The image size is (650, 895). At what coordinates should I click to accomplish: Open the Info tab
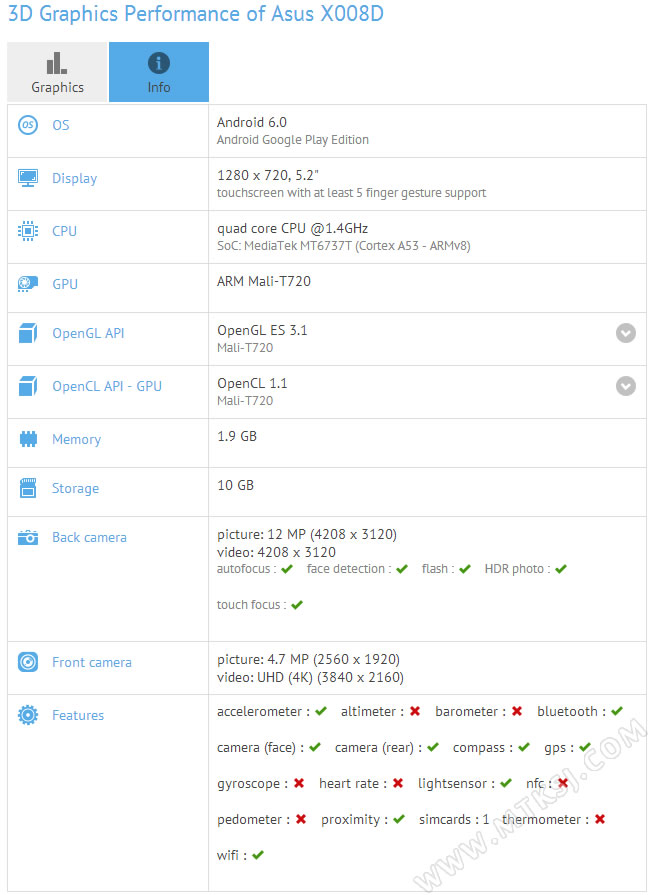click(159, 72)
